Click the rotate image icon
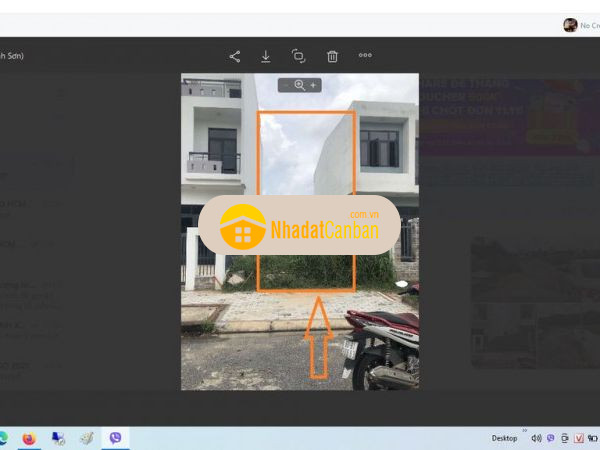This screenshot has height=450, width=600. pos(298,56)
